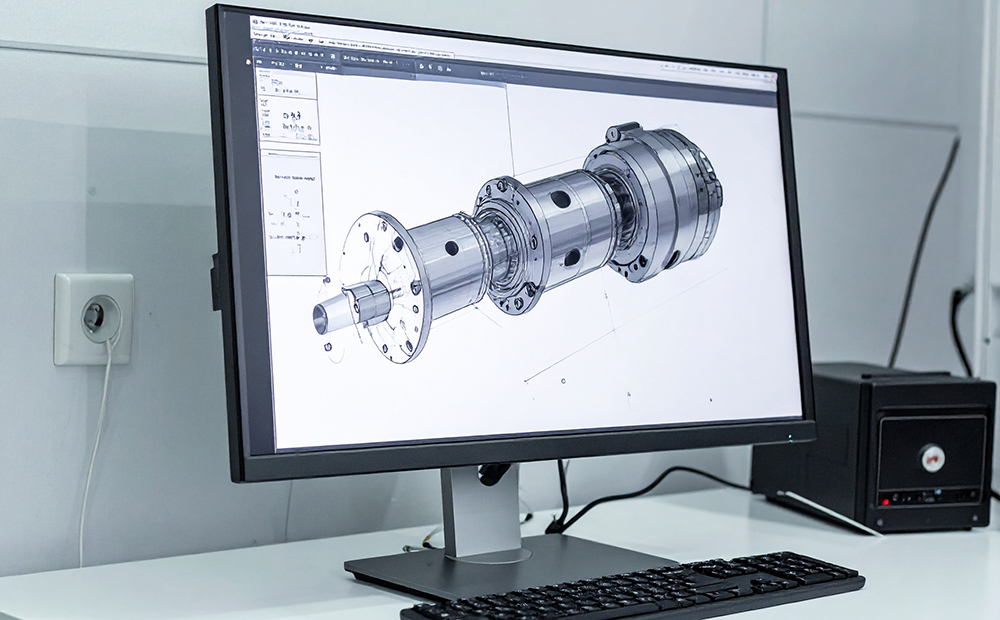
Task: Click the icon cluster in the upper left panel
Action: (x=292, y=116)
